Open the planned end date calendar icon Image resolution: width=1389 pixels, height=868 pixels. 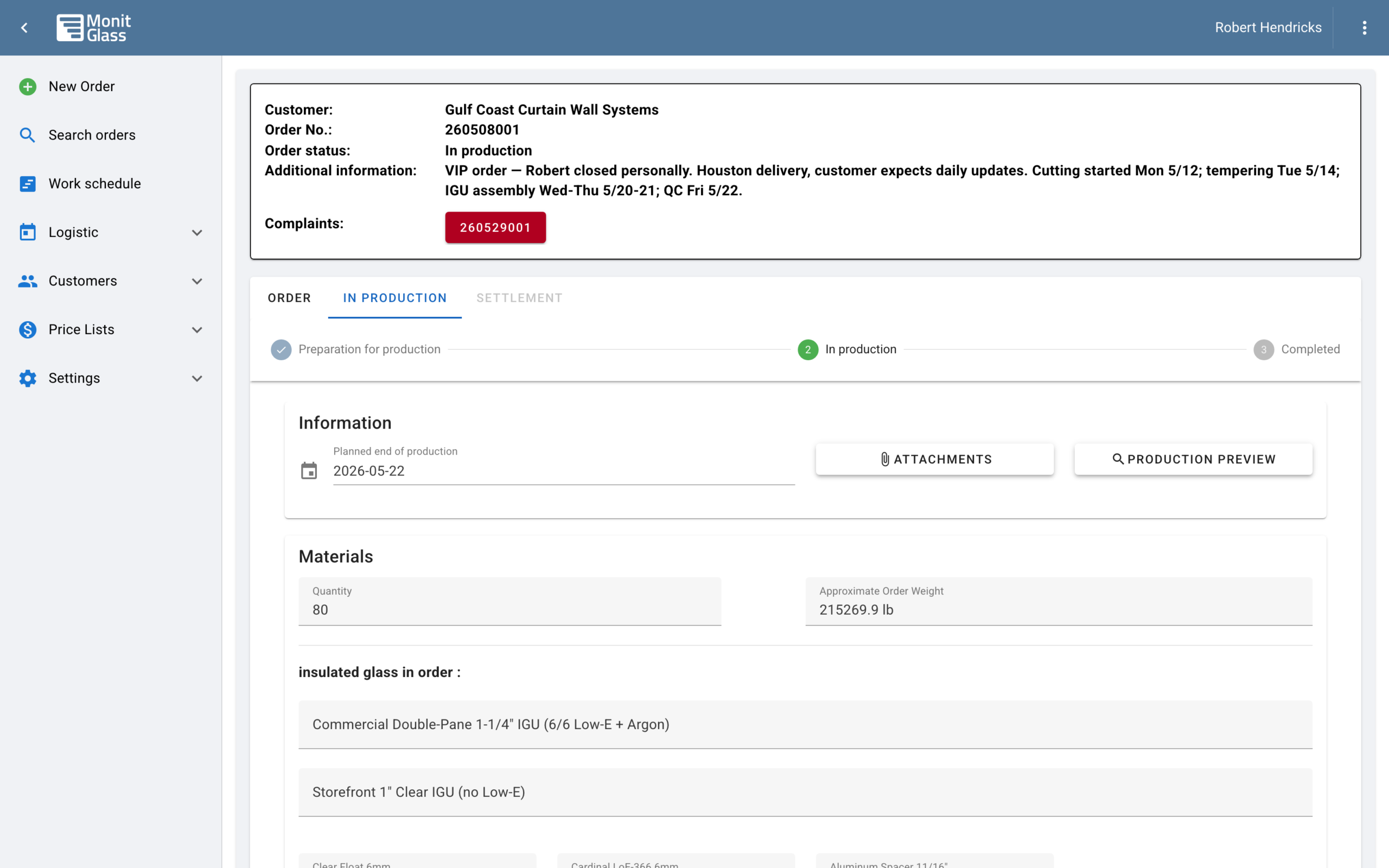click(x=309, y=471)
